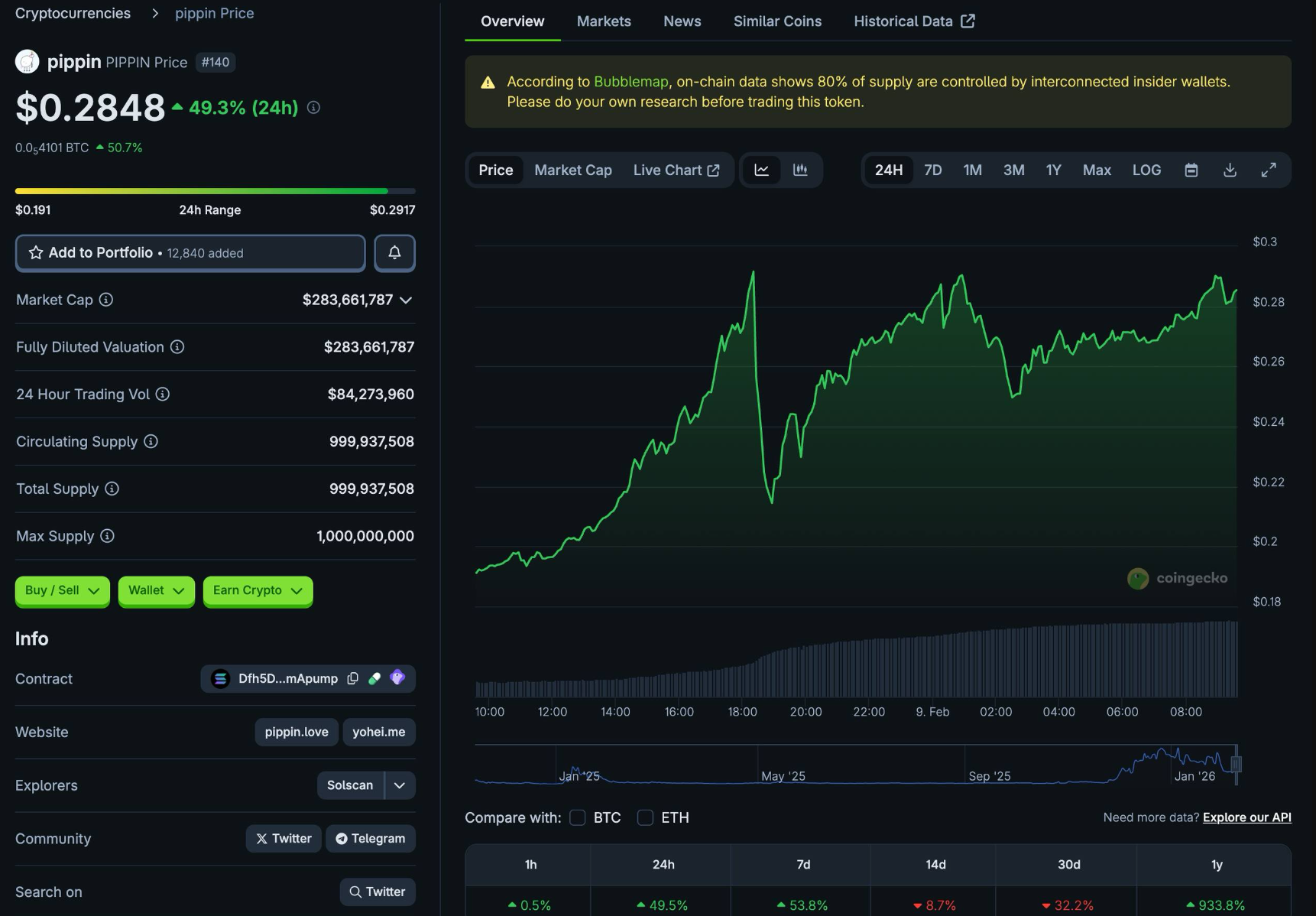The height and width of the screenshot is (916, 1316).
Task: Open the calendar date range picker
Action: (x=1191, y=170)
